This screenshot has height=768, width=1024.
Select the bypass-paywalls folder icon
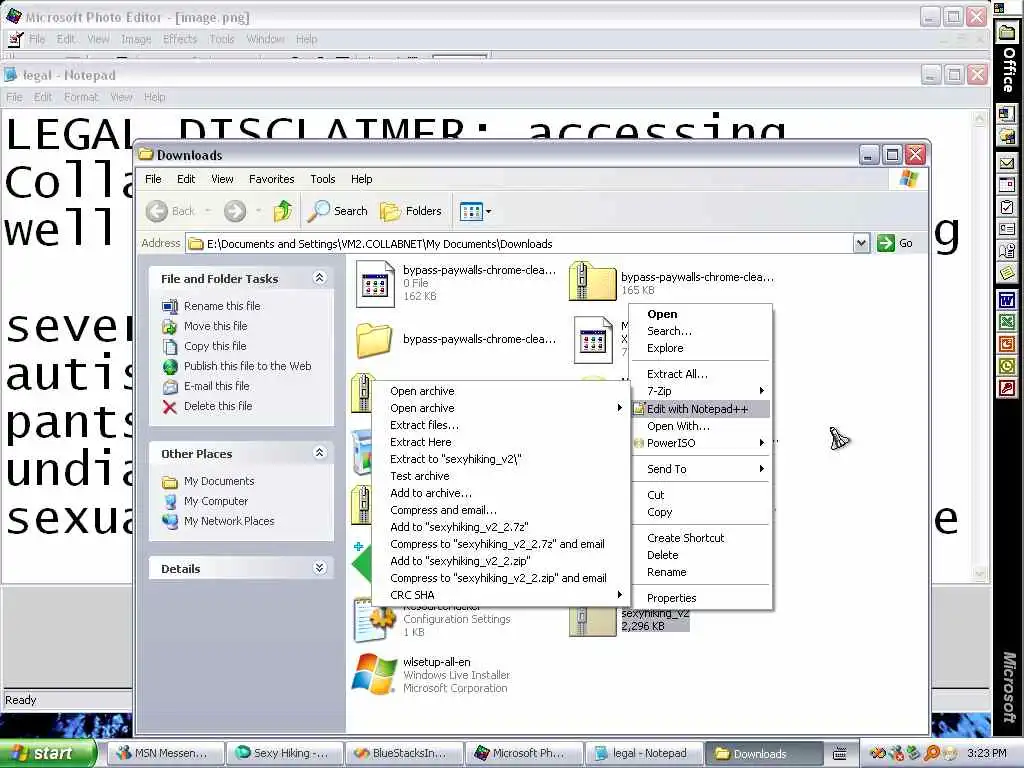click(374, 340)
